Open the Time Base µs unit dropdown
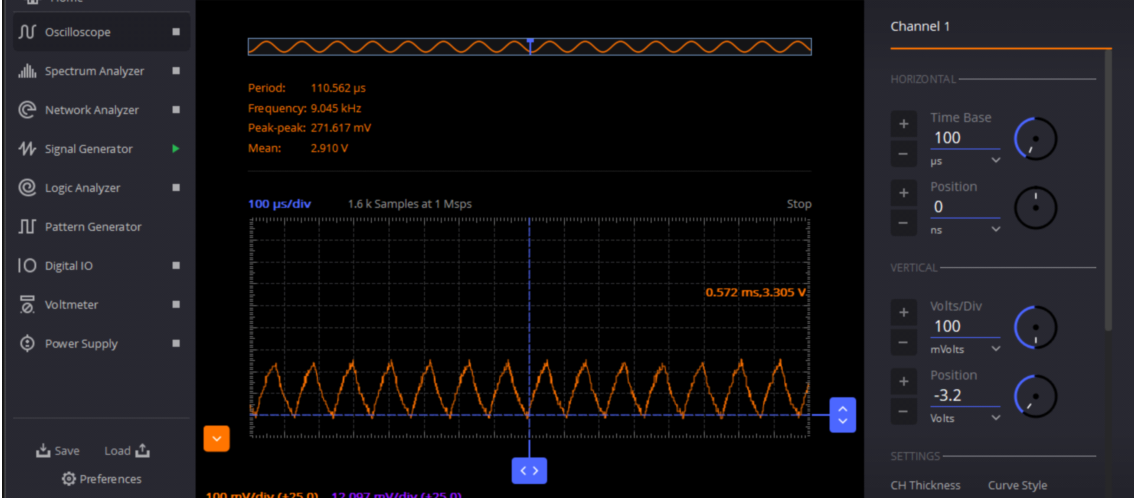 965,160
